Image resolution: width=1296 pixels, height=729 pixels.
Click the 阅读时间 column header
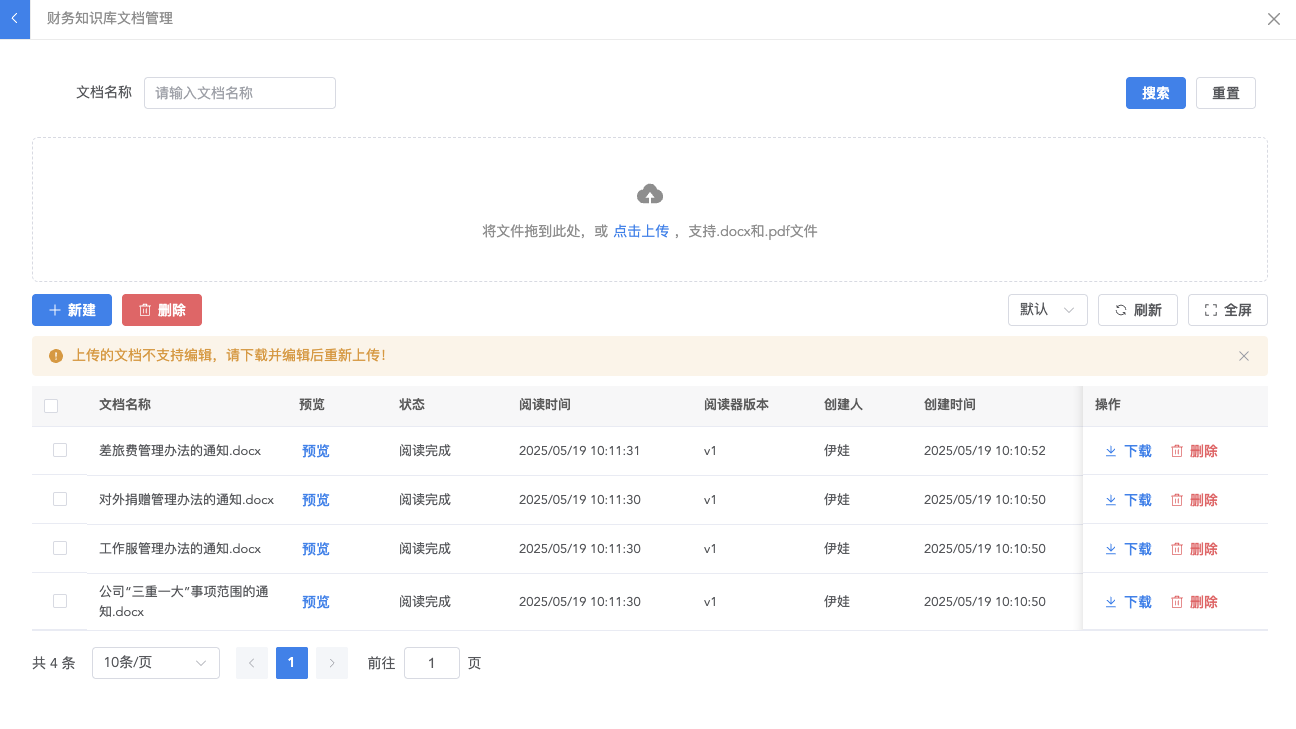pyautogui.click(x=545, y=405)
